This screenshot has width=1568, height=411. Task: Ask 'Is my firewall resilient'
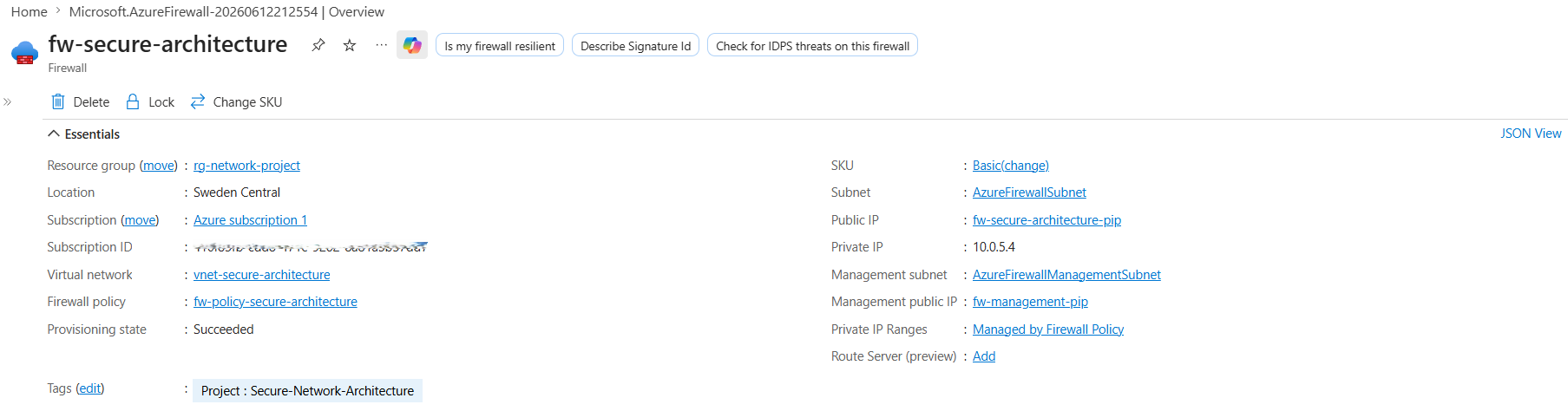[500, 46]
